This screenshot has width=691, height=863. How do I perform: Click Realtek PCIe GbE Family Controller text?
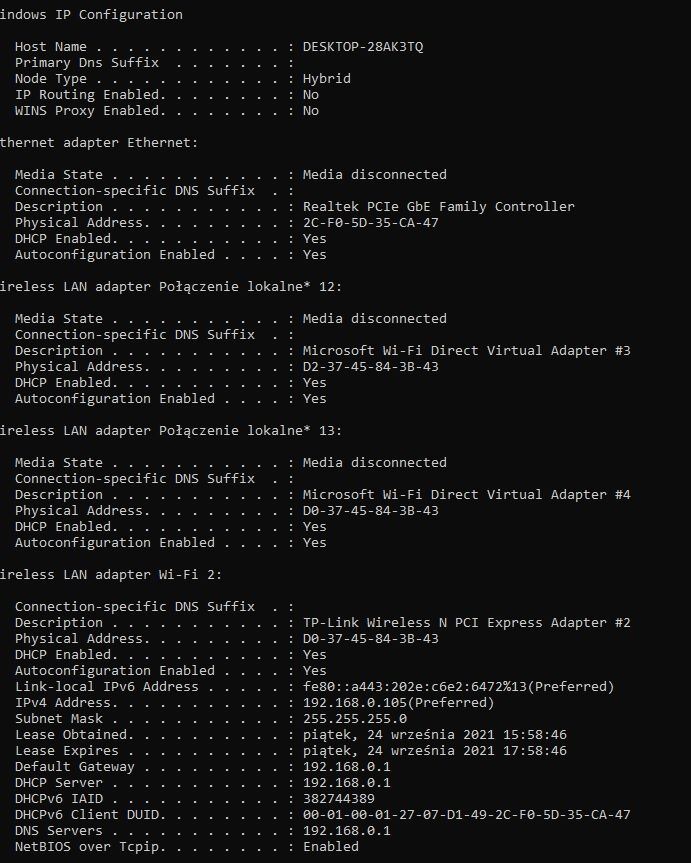(438, 207)
